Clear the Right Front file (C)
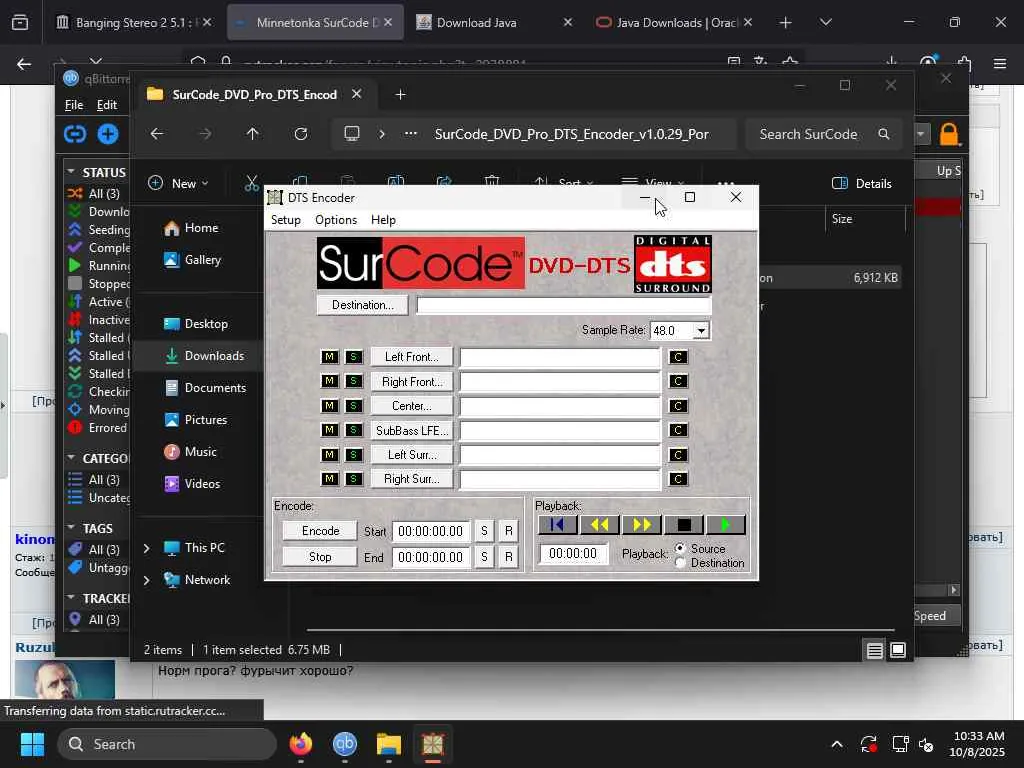The height and width of the screenshot is (768, 1024). [x=678, y=381]
